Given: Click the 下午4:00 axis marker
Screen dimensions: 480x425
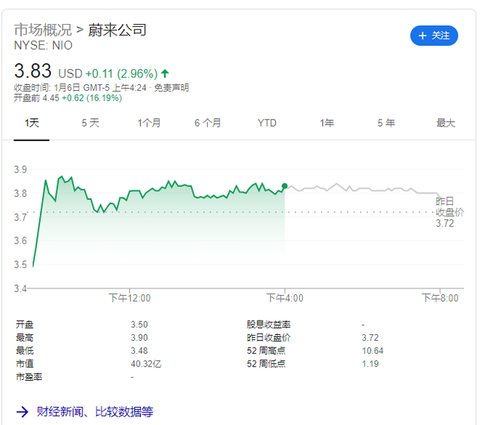Looking at the screenshot, I should (285, 298).
